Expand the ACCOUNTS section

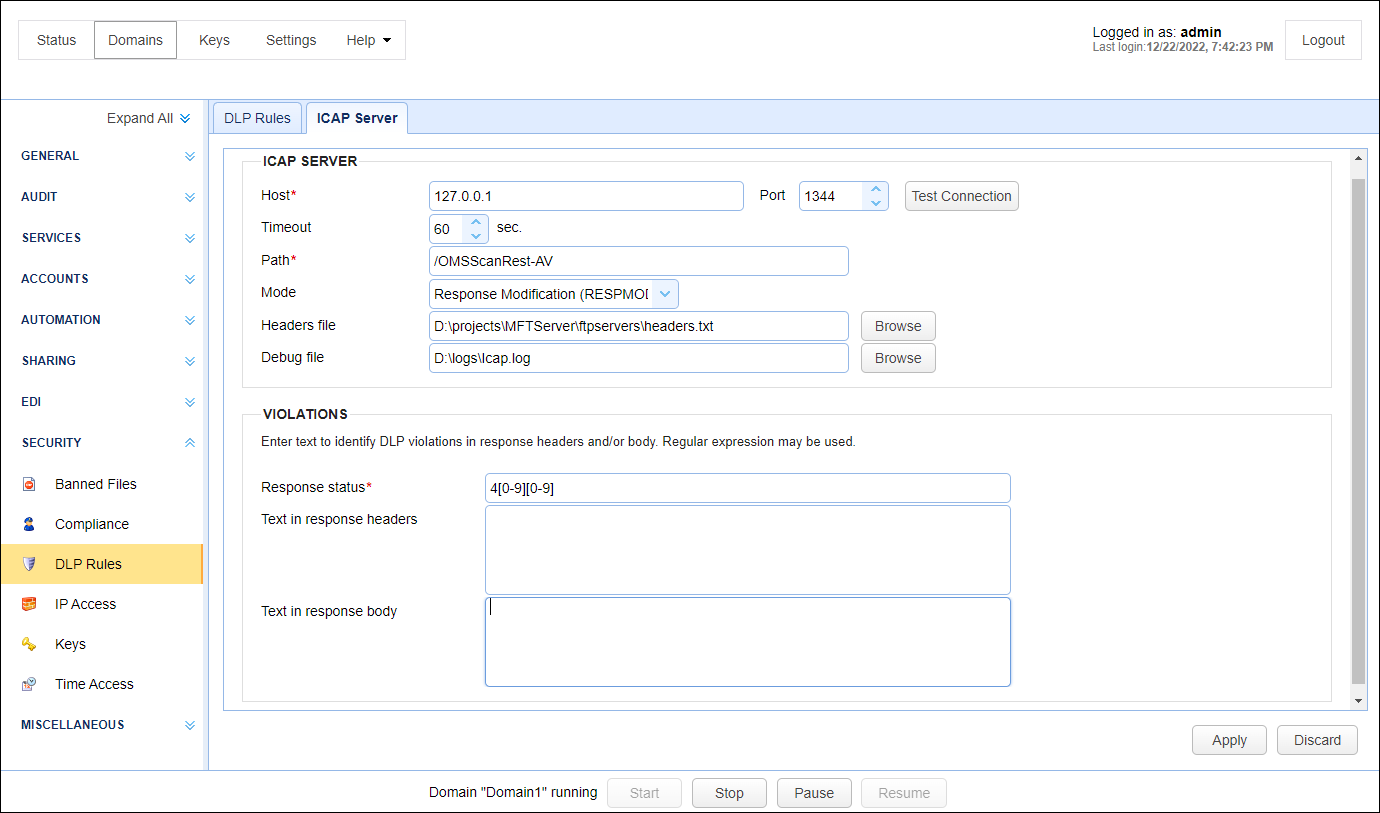pos(190,279)
